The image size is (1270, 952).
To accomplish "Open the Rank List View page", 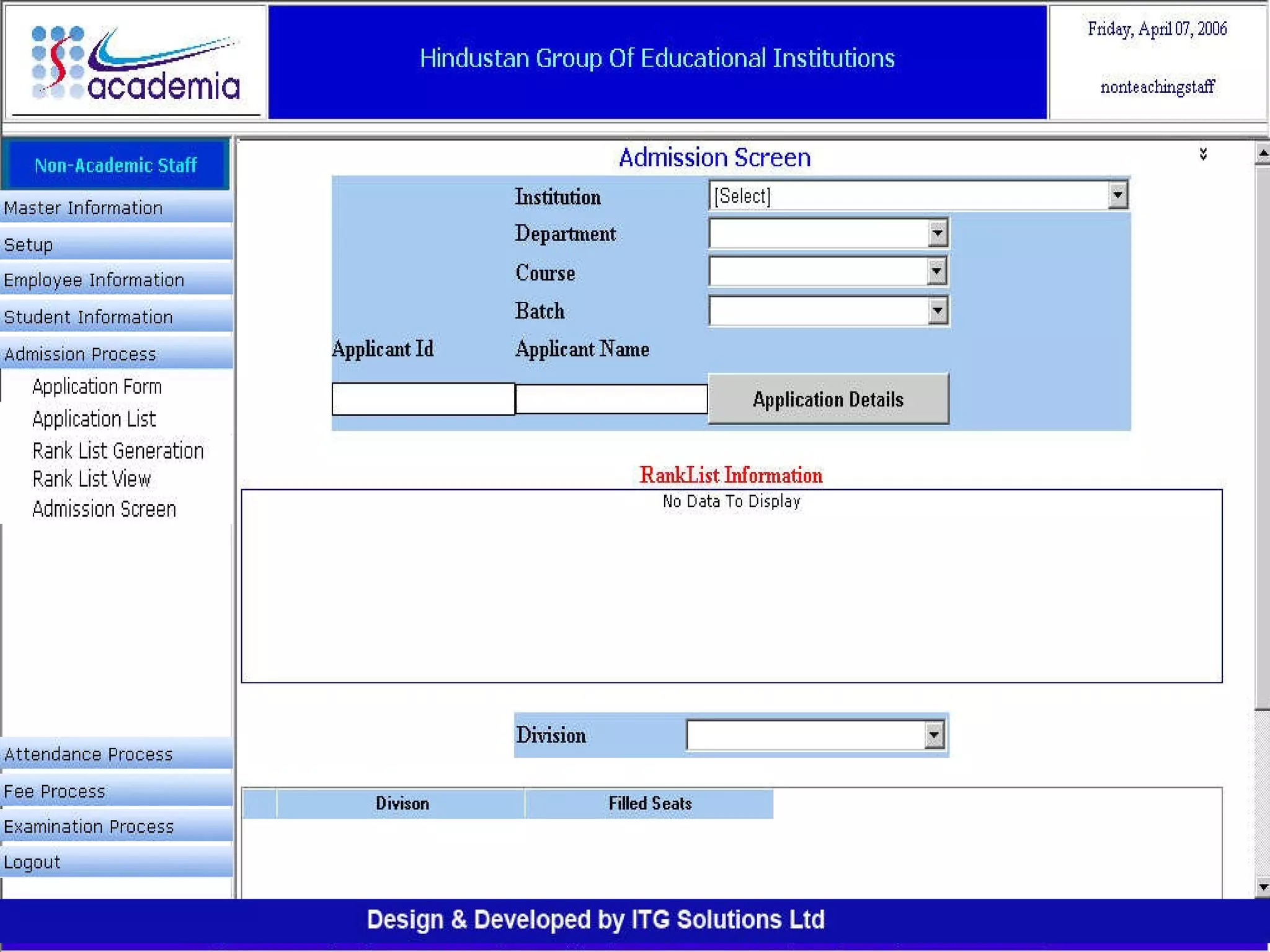I will click(91, 479).
